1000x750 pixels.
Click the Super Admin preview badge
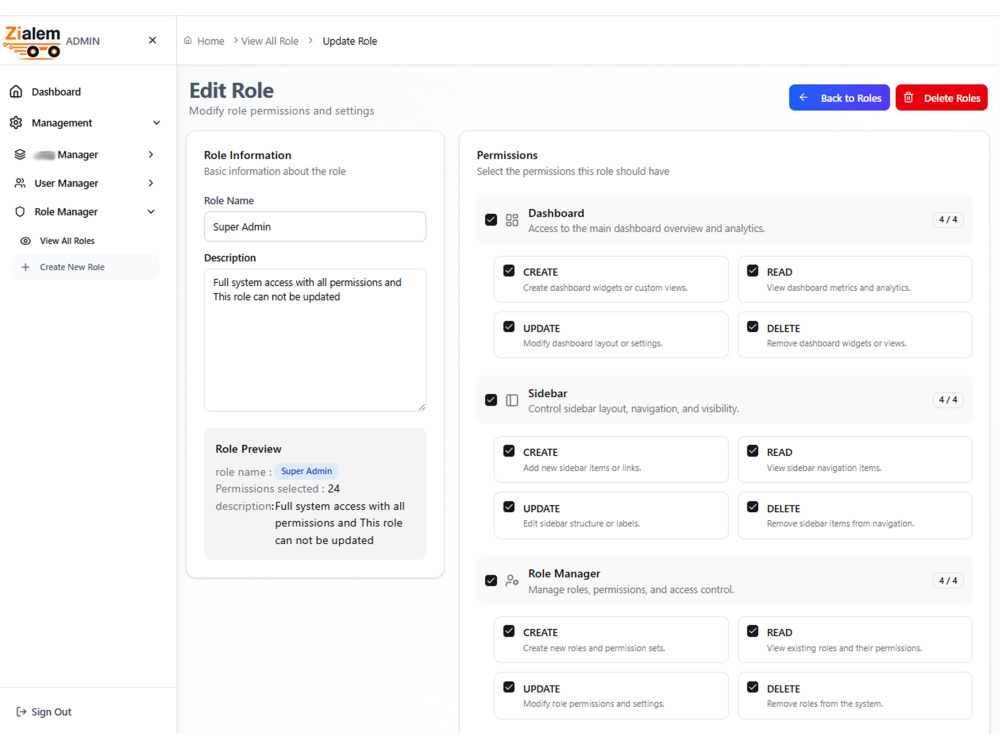307,471
